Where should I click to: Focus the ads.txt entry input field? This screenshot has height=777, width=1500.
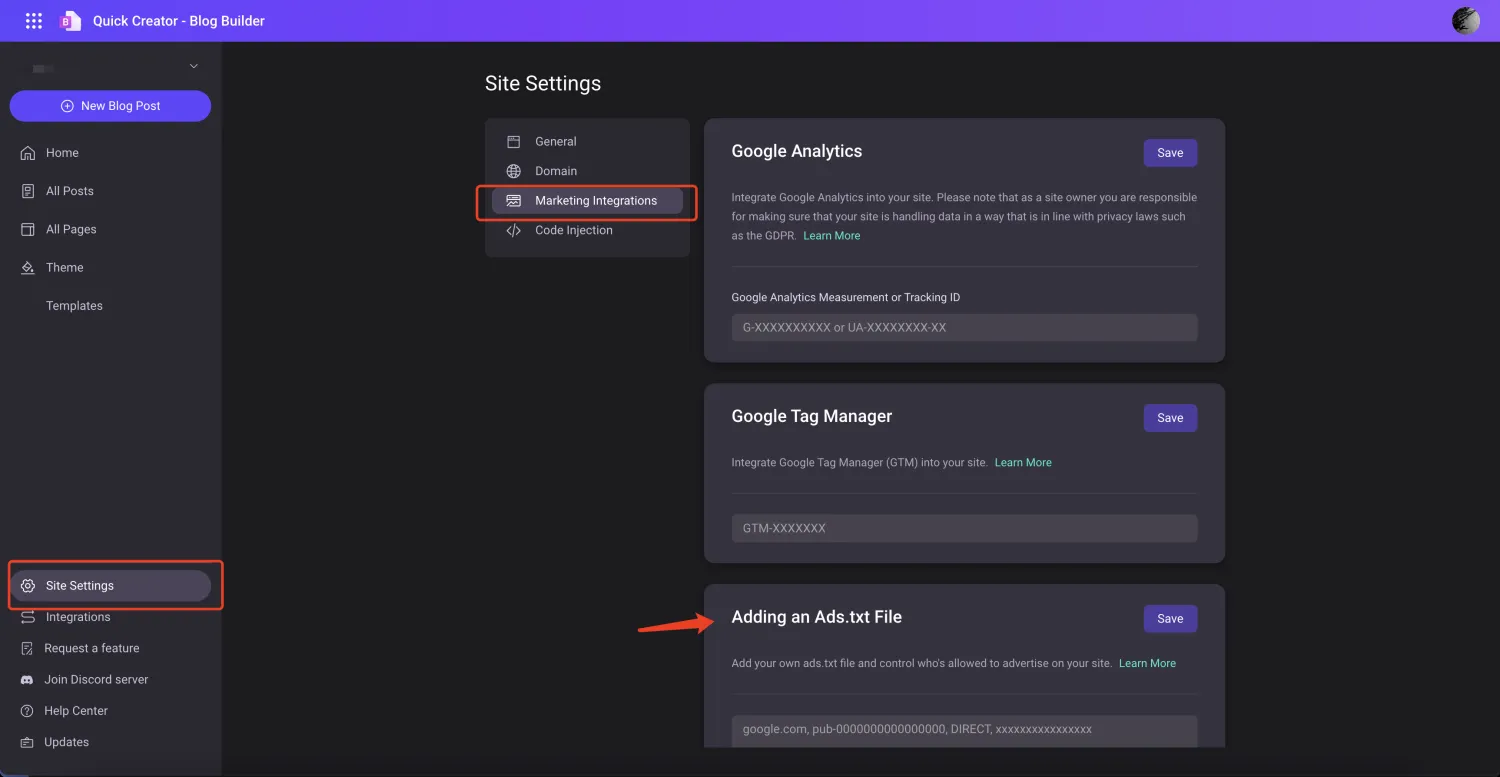coord(964,730)
